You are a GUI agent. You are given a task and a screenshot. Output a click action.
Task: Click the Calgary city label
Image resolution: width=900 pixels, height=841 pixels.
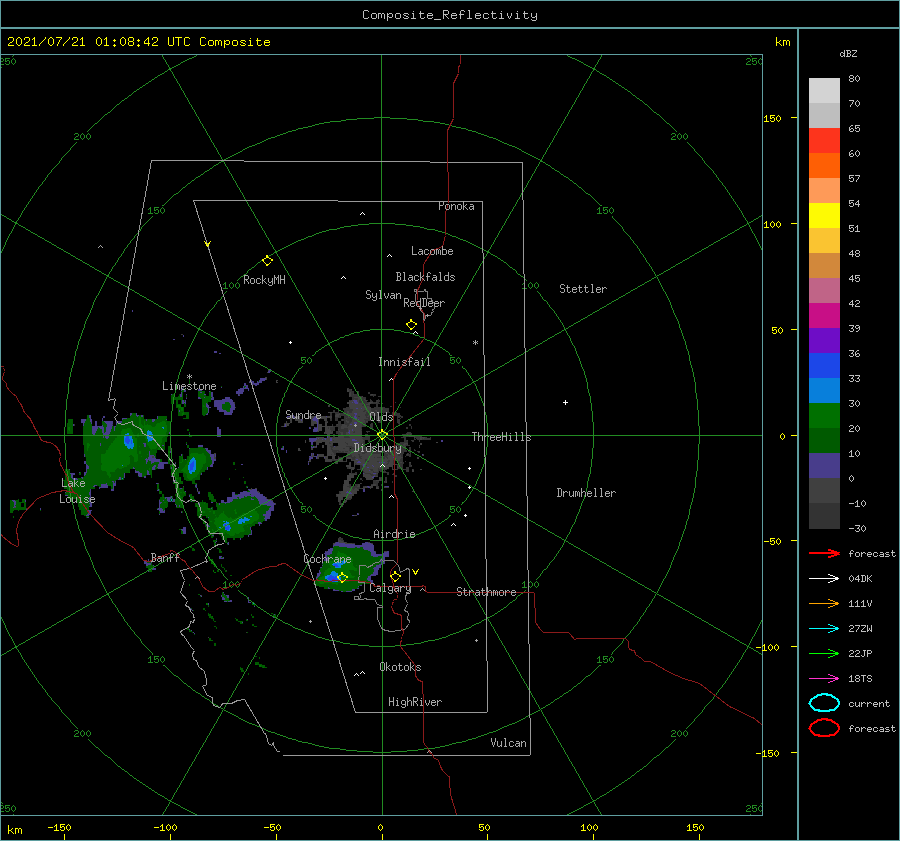[x=390, y=588]
